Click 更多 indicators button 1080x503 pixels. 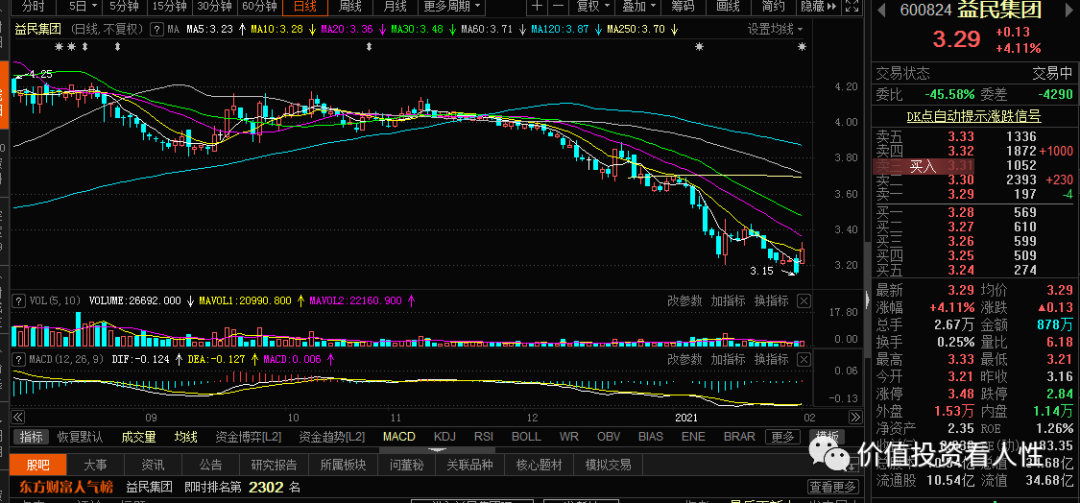[782, 437]
